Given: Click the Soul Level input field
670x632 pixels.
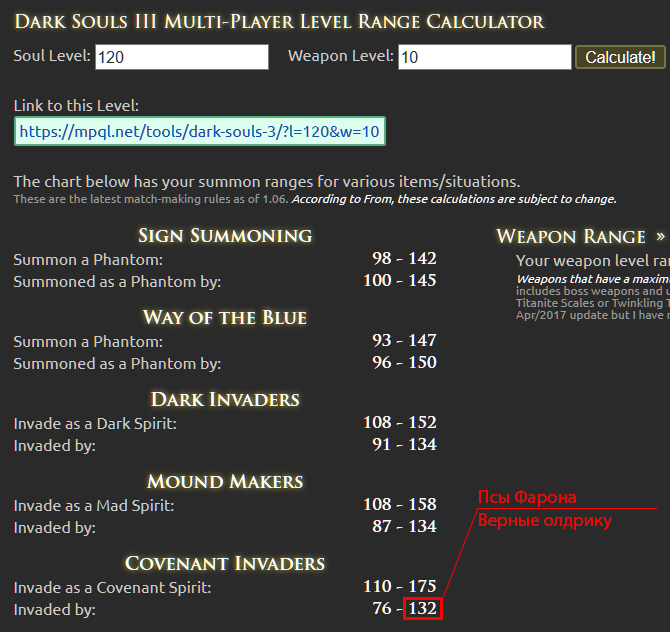Looking at the screenshot, I should [182, 57].
